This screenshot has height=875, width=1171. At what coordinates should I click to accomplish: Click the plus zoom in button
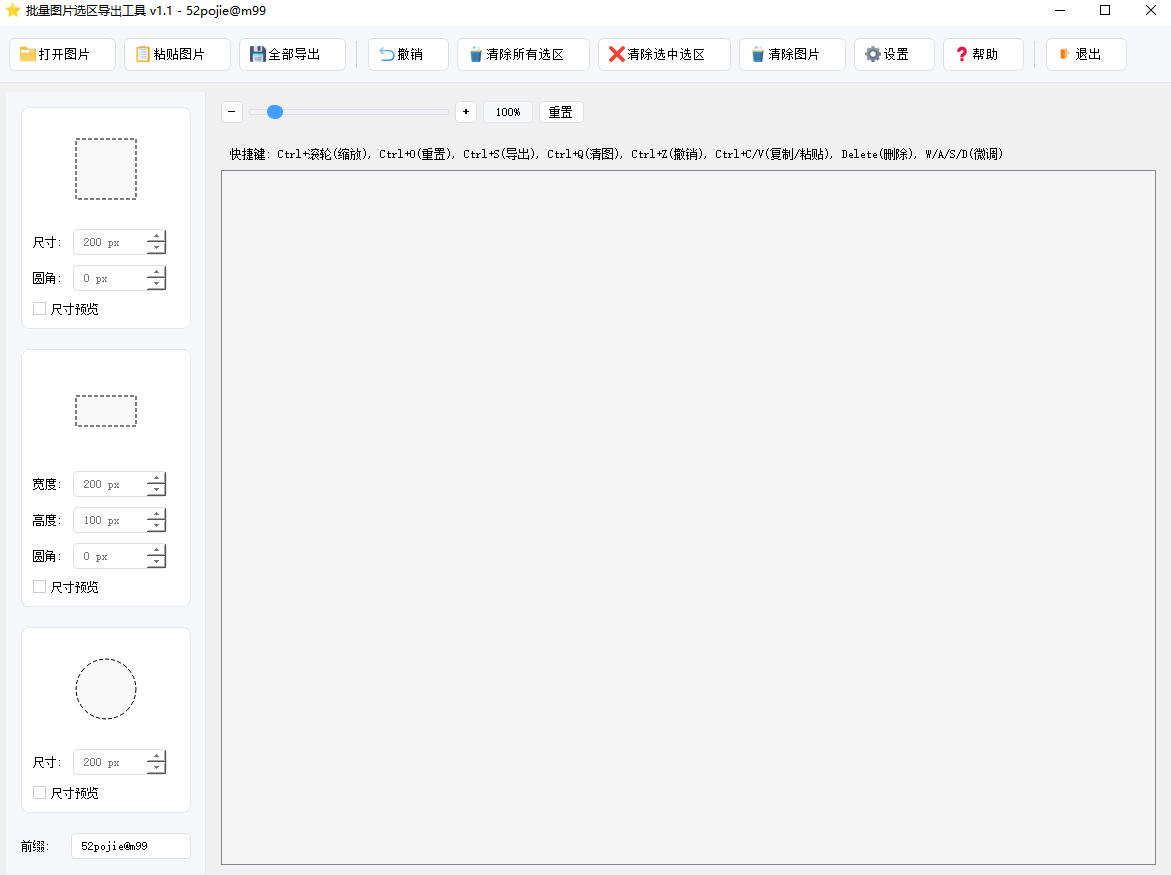[x=465, y=112]
